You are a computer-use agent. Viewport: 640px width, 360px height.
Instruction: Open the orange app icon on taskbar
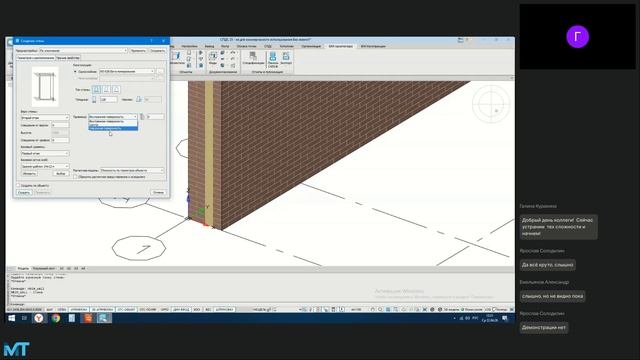(88, 318)
